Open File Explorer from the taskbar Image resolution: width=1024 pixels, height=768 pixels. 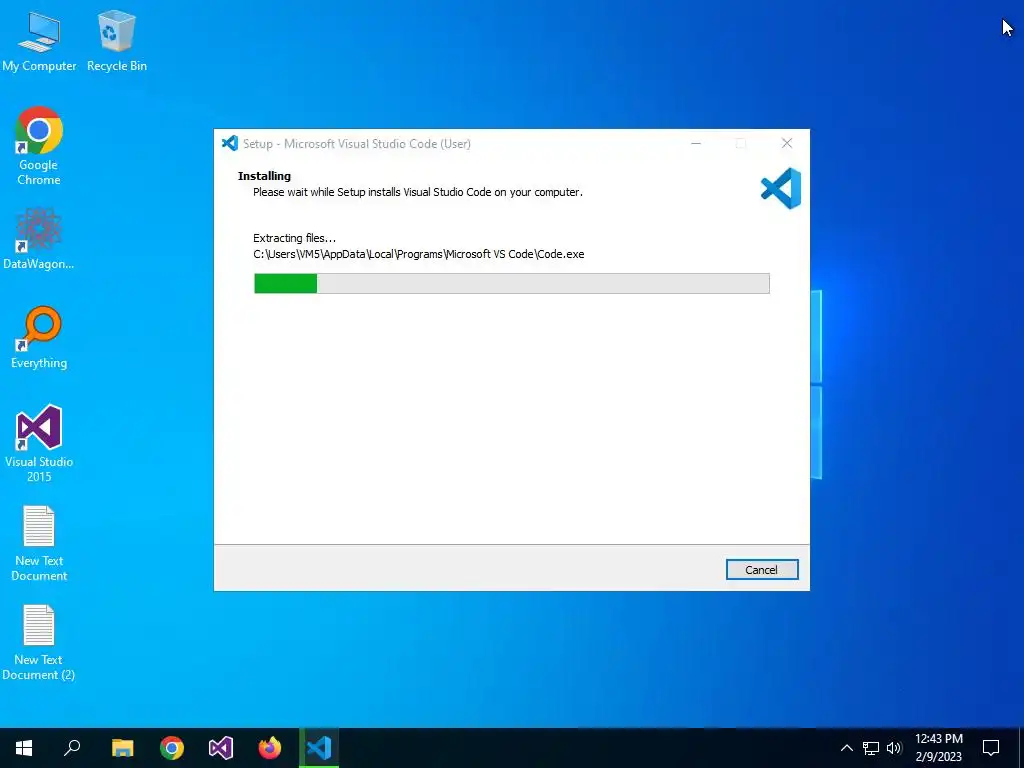pos(122,748)
